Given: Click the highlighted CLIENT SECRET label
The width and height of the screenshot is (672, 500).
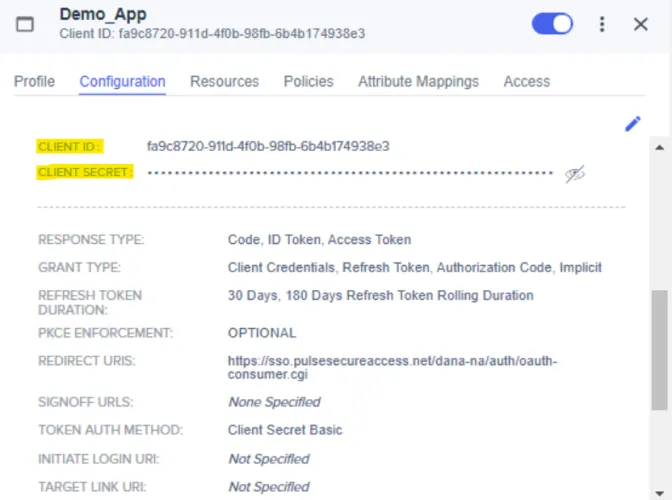Looking at the screenshot, I should click(84, 172).
